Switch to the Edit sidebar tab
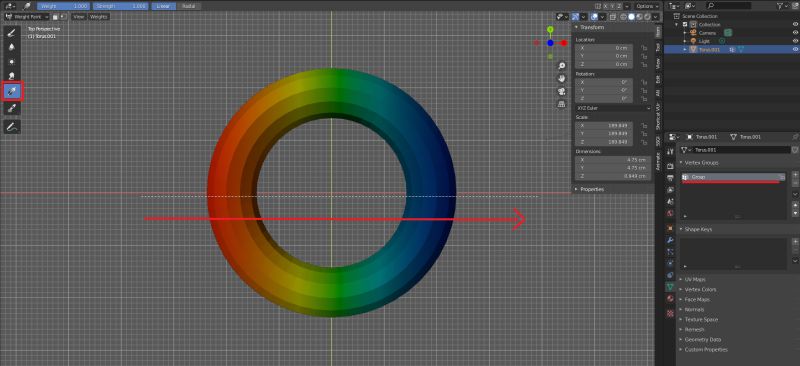800x366 pixels. tap(658, 79)
